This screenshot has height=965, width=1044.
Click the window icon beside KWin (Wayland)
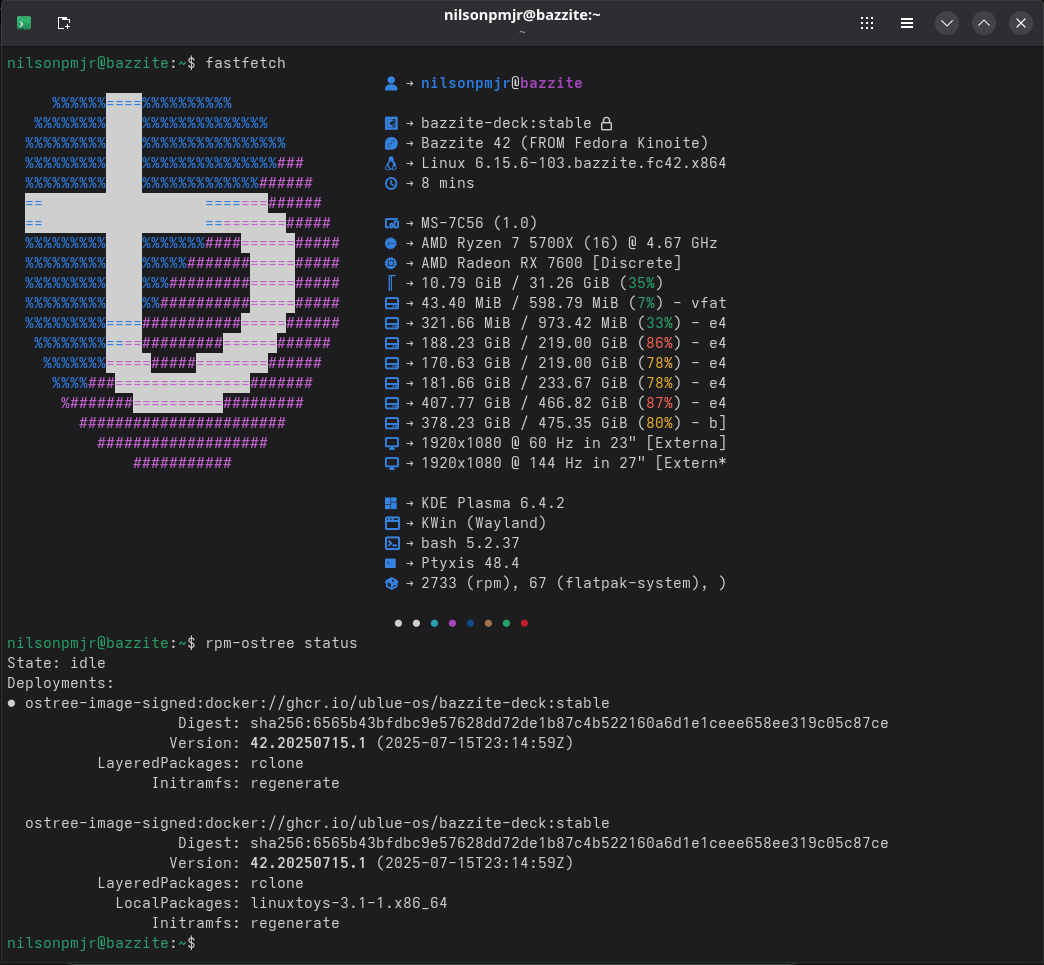click(x=392, y=523)
